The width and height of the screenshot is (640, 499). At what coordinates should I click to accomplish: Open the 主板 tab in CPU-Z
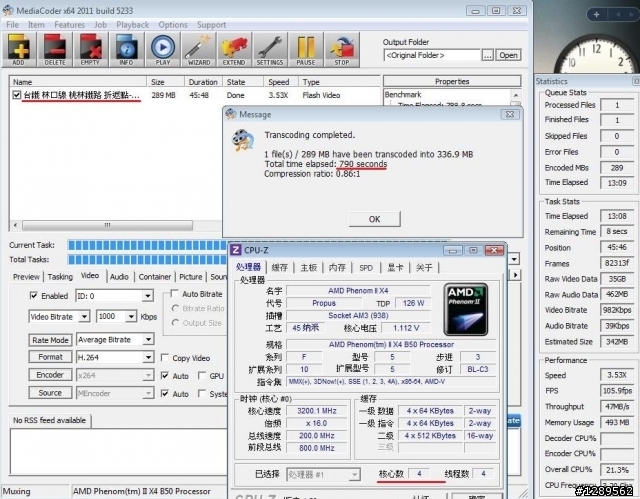pyautogui.click(x=309, y=268)
